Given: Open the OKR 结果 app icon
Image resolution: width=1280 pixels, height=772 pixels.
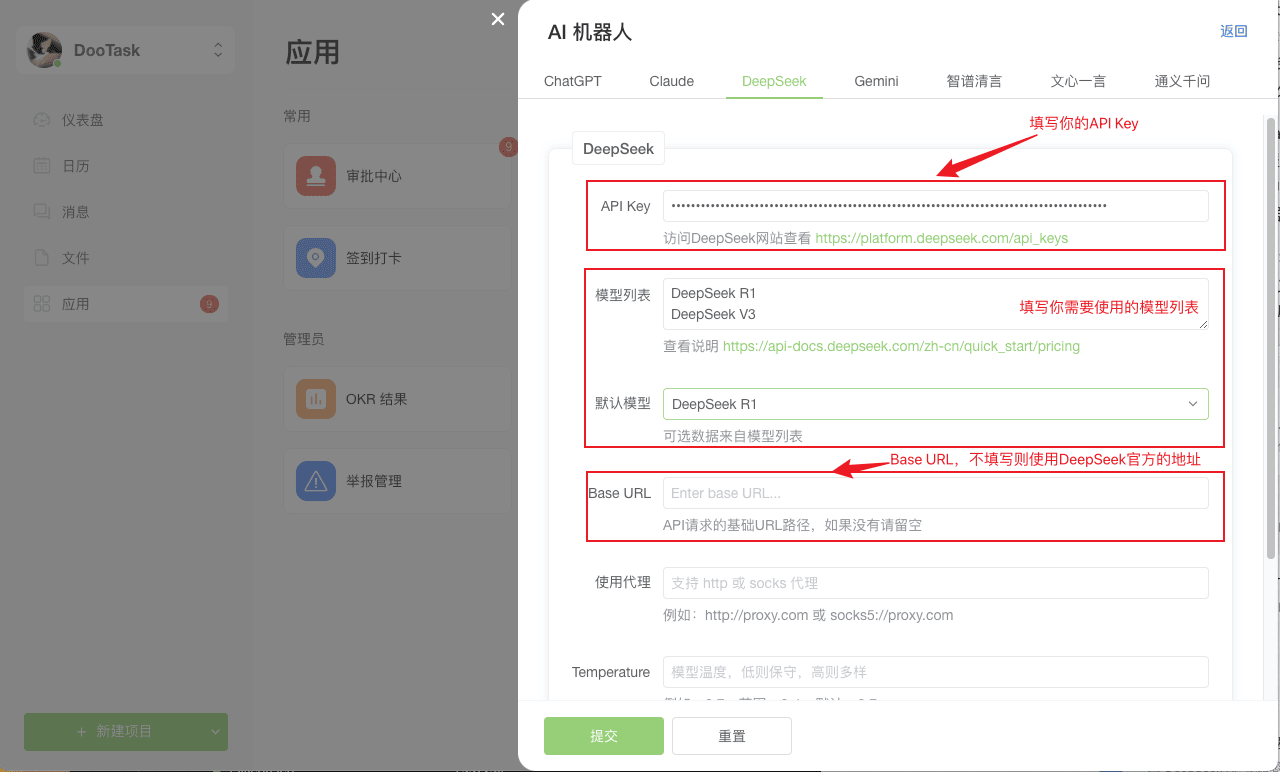Looking at the screenshot, I should tap(316, 399).
